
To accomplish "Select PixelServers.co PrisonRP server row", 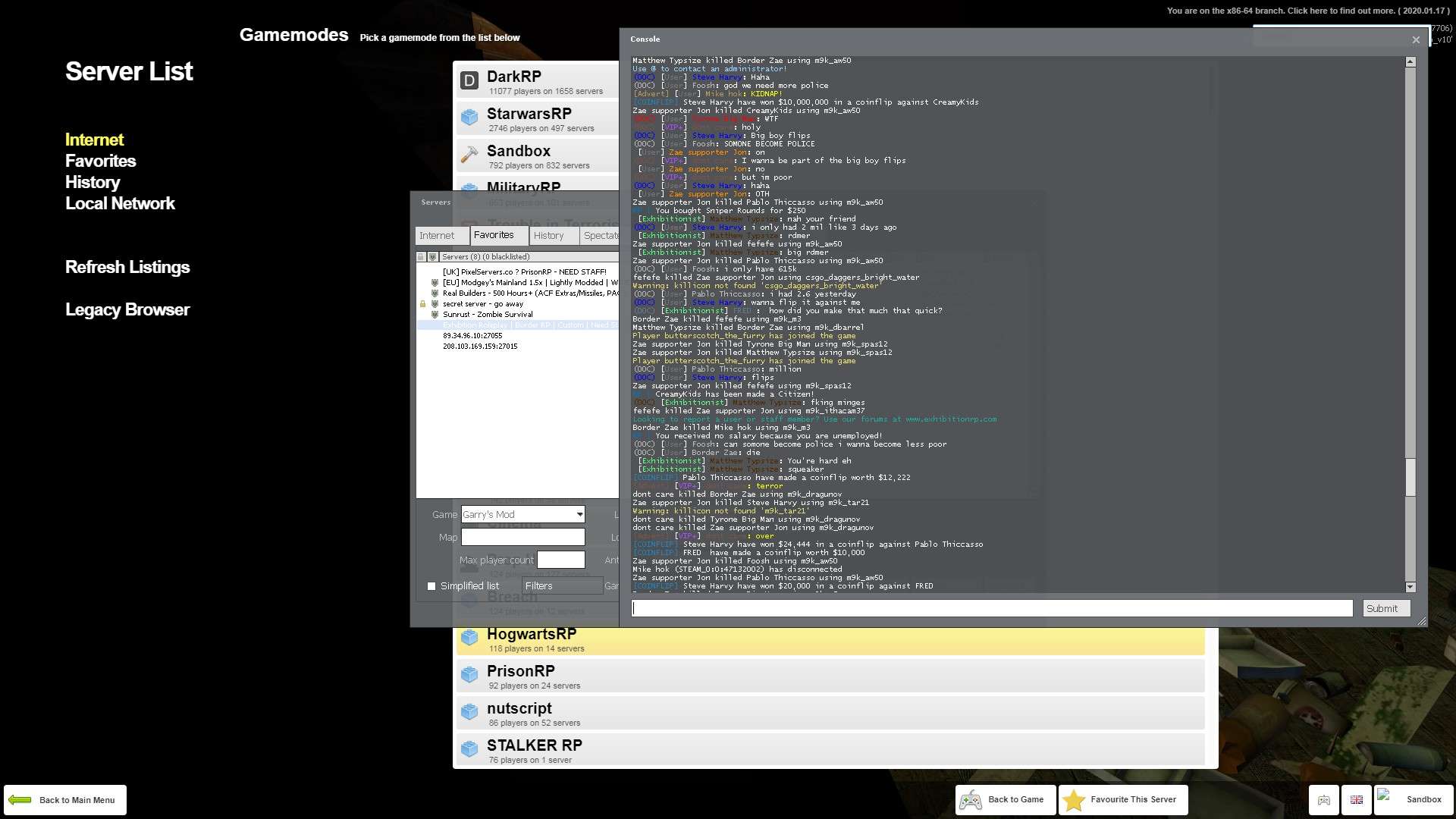I will point(518,272).
